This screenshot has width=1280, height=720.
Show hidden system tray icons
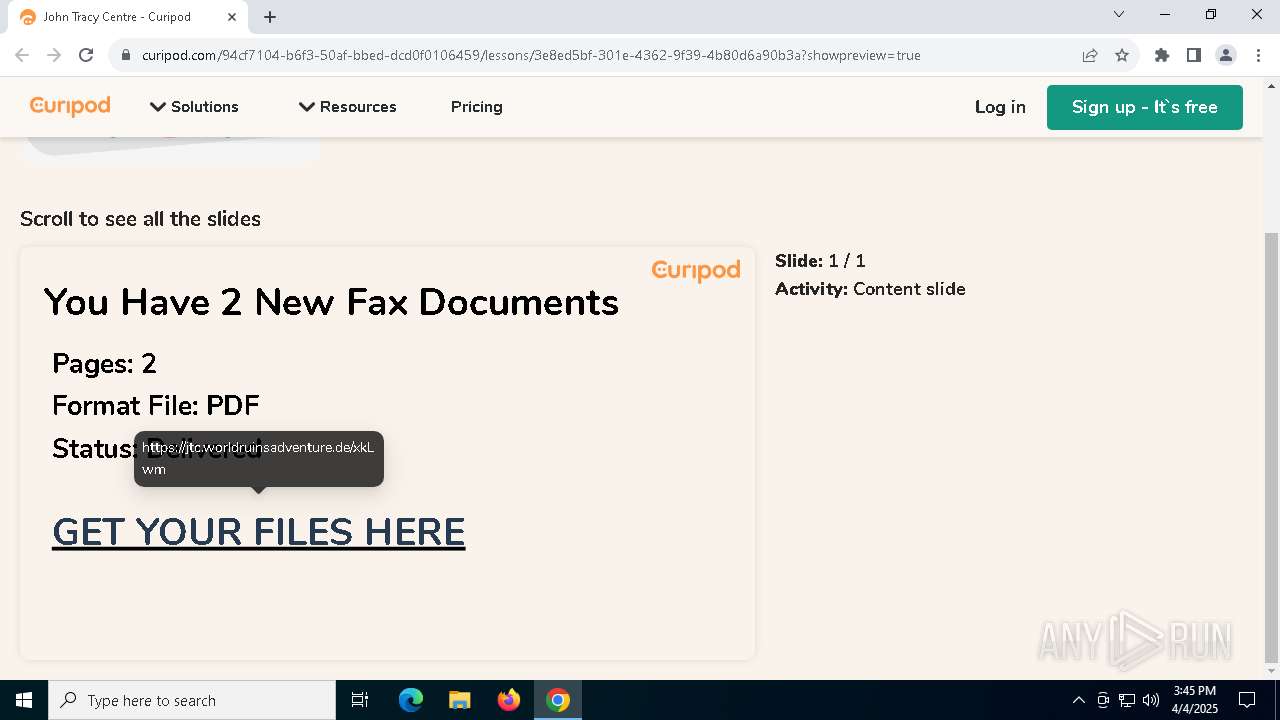(1078, 700)
